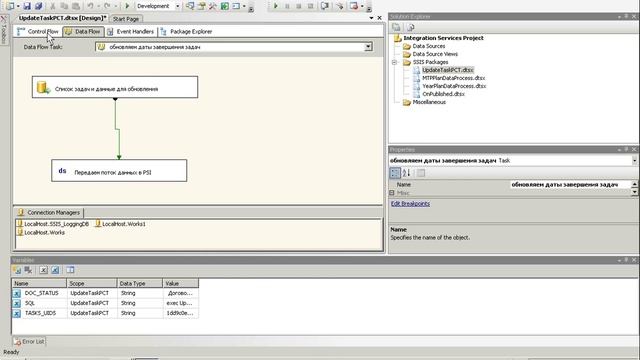
Task: Click the Scope column header in Variables
Action: click(x=91, y=283)
